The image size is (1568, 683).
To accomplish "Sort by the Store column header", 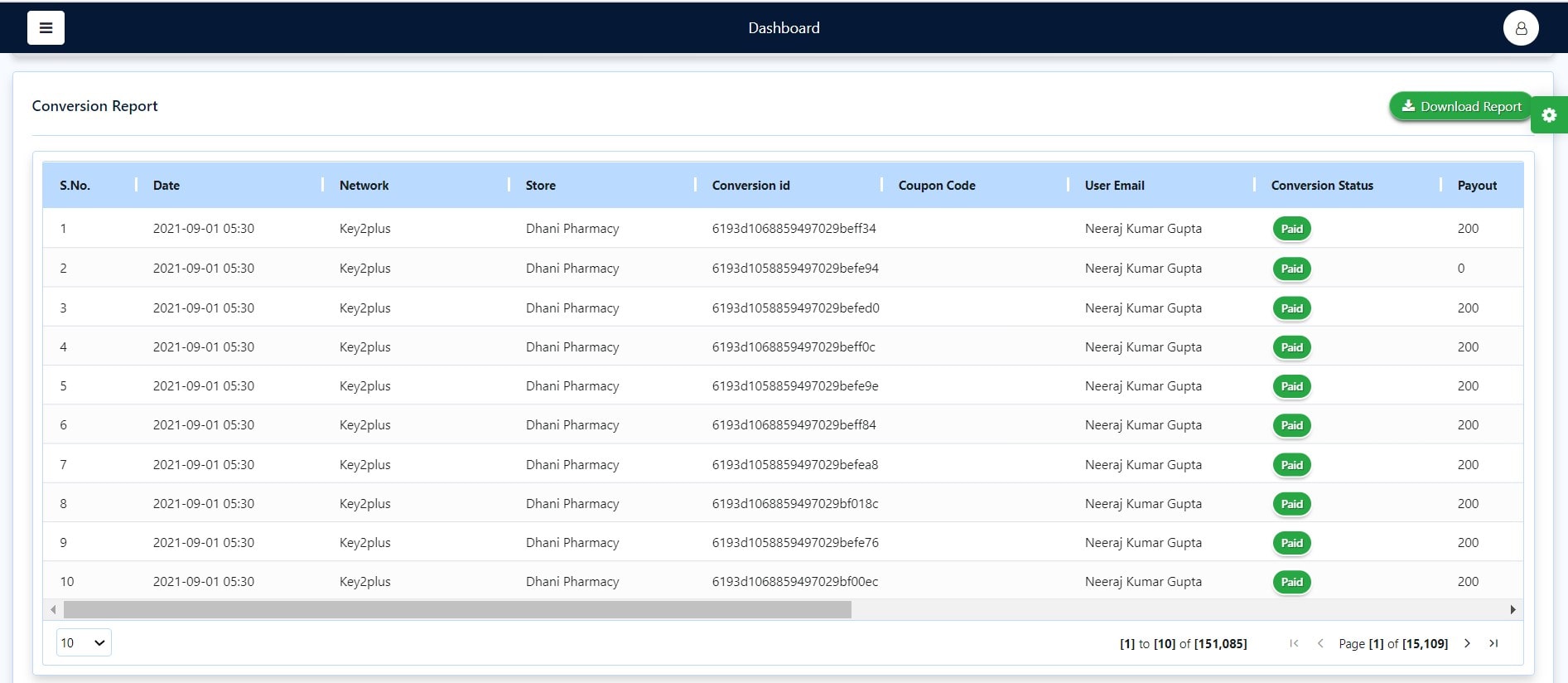I will coord(540,186).
